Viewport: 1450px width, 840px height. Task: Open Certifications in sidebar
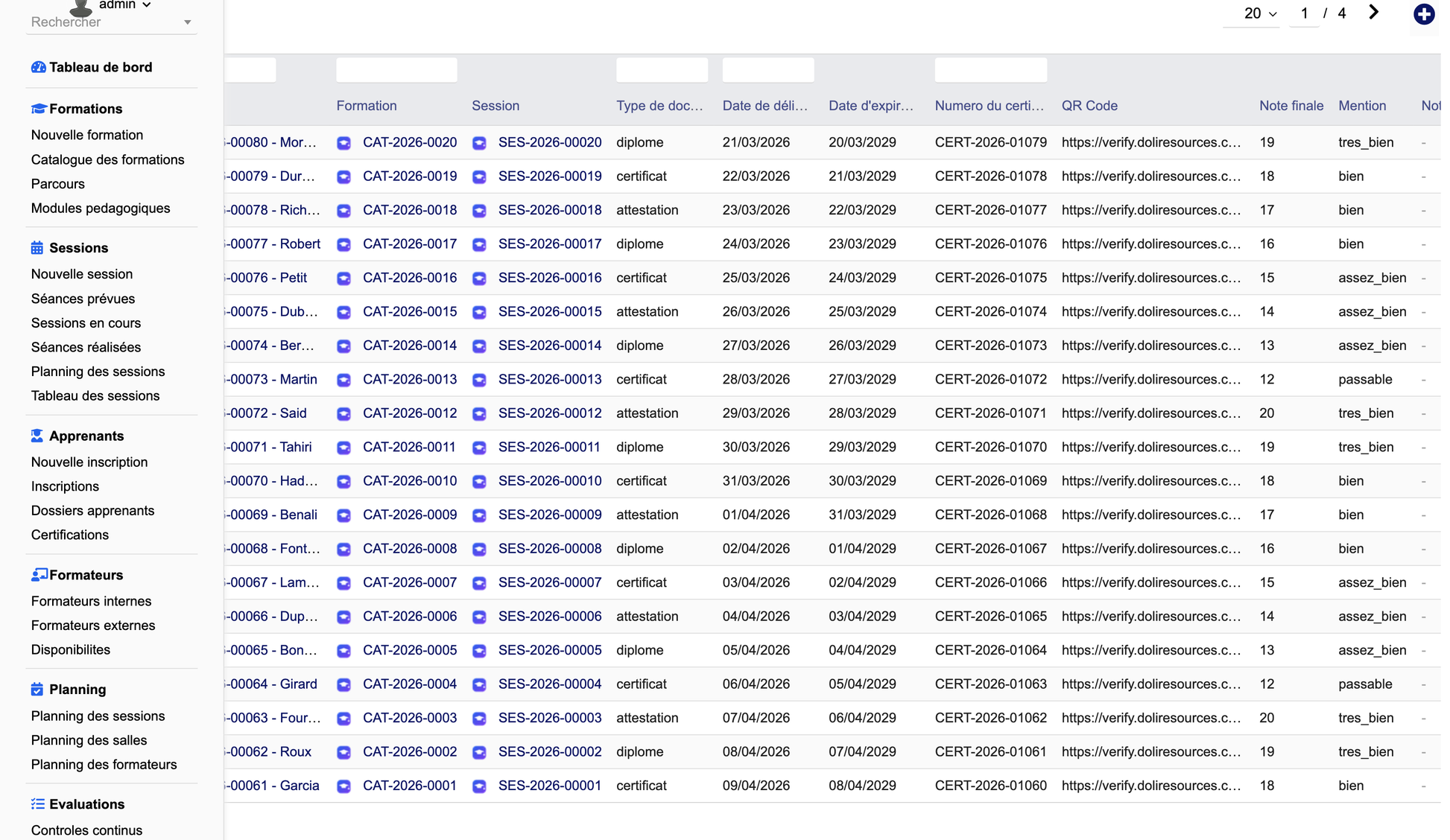click(x=70, y=535)
